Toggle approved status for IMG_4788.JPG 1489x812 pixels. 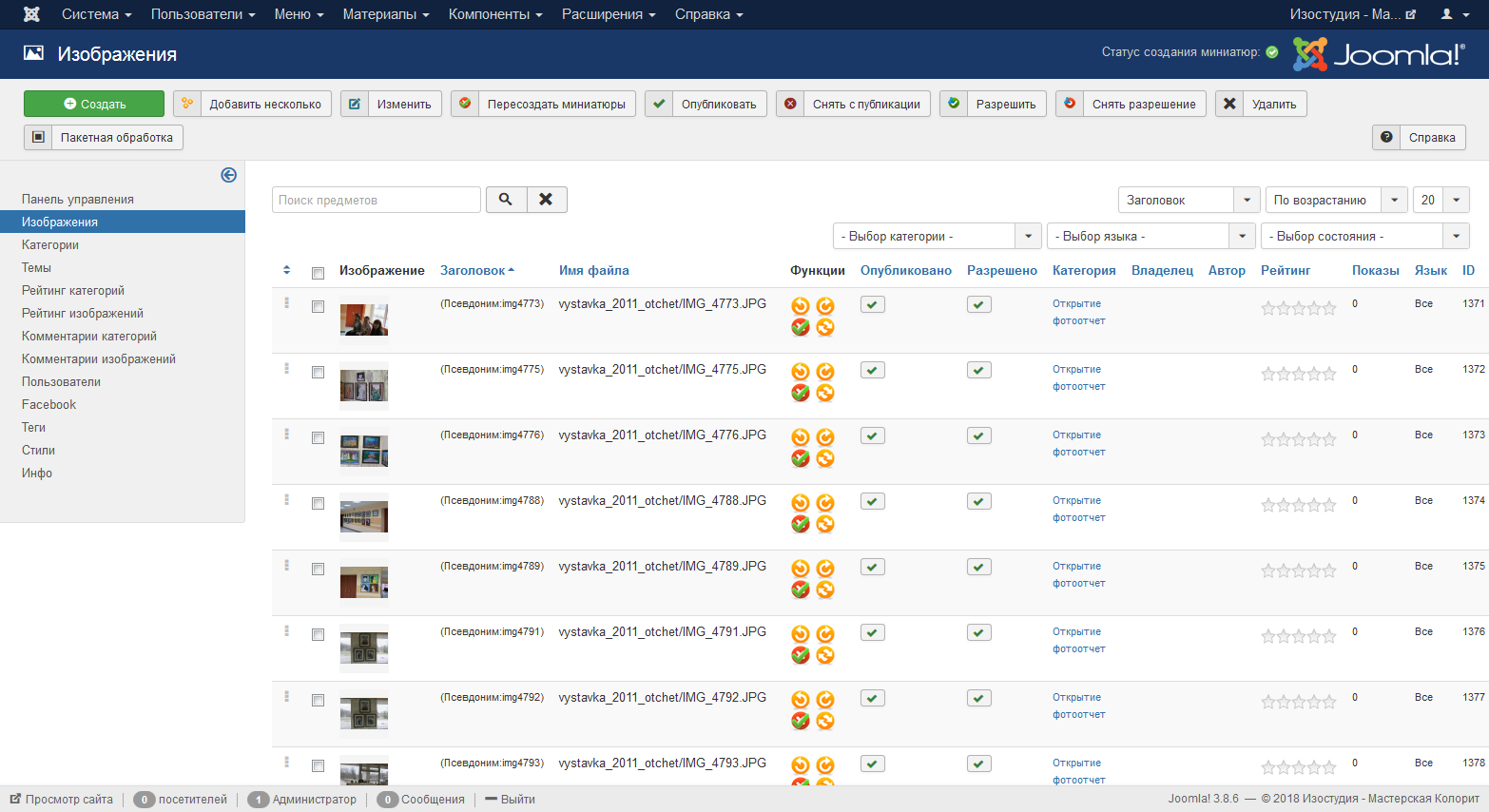tap(978, 501)
